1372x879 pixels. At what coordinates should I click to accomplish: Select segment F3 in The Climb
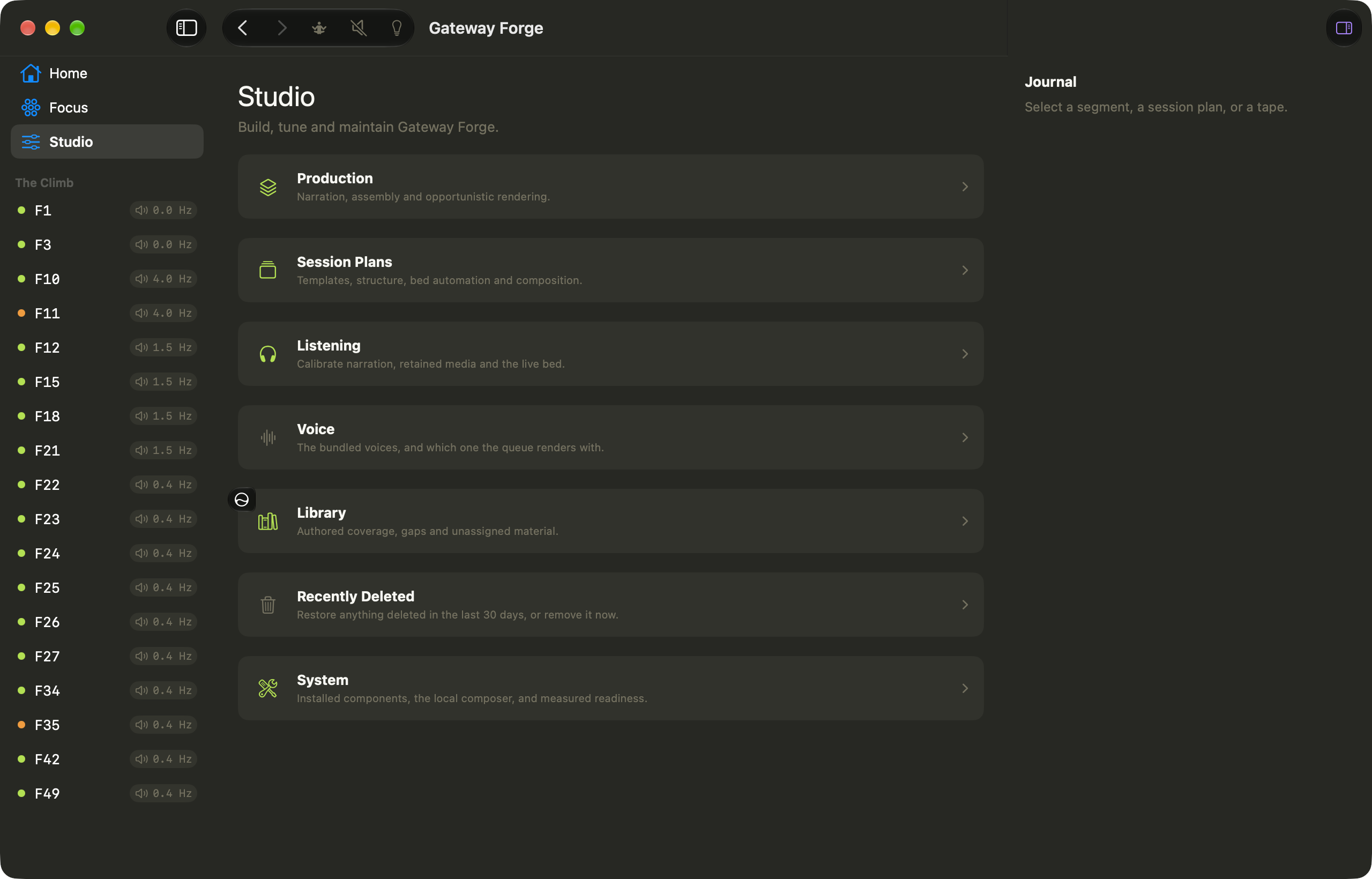[107, 244]
